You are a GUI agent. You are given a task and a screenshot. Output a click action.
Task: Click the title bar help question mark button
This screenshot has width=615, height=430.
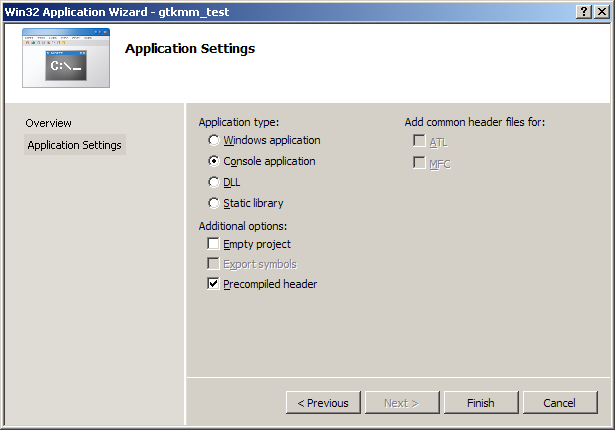[x=584, y=10]
